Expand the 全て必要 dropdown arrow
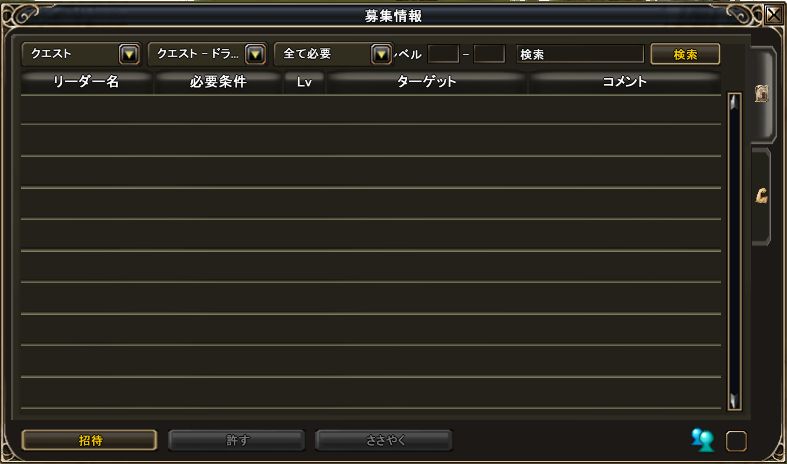 [381, 54]
